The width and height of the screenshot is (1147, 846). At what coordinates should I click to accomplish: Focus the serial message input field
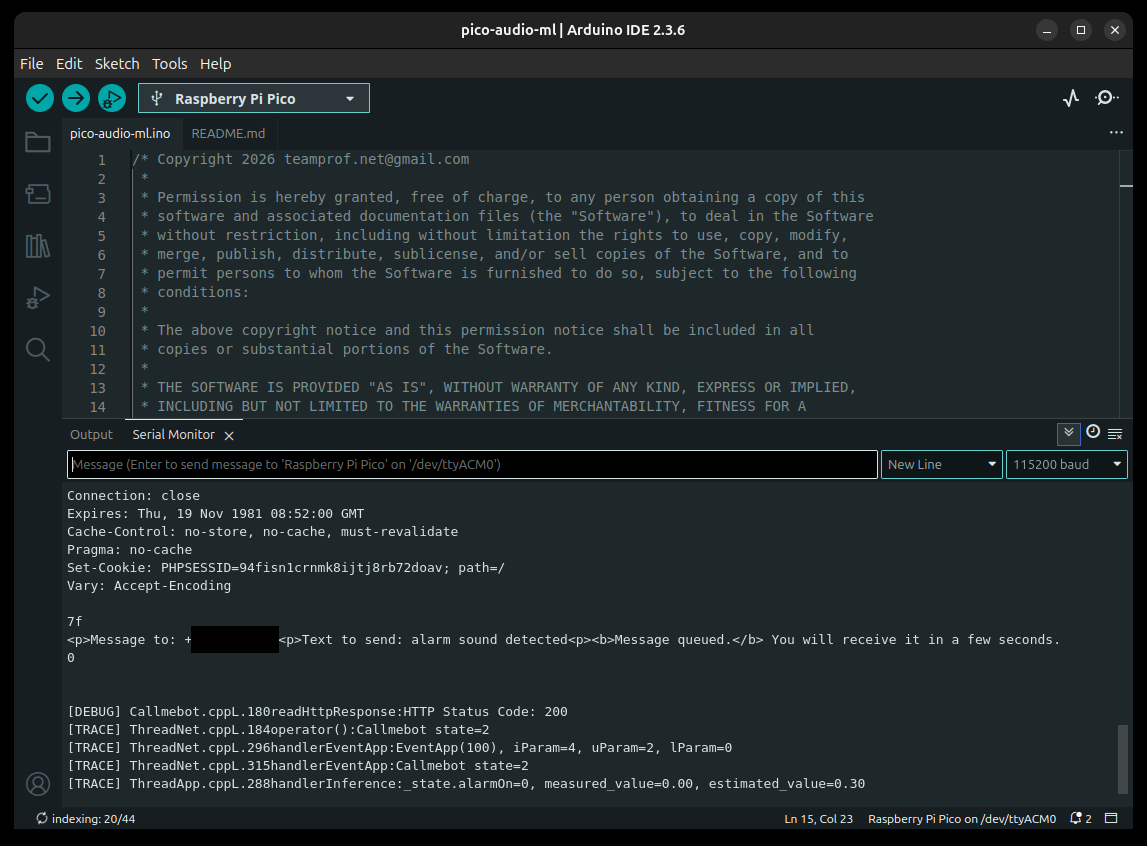click(473, 464)
